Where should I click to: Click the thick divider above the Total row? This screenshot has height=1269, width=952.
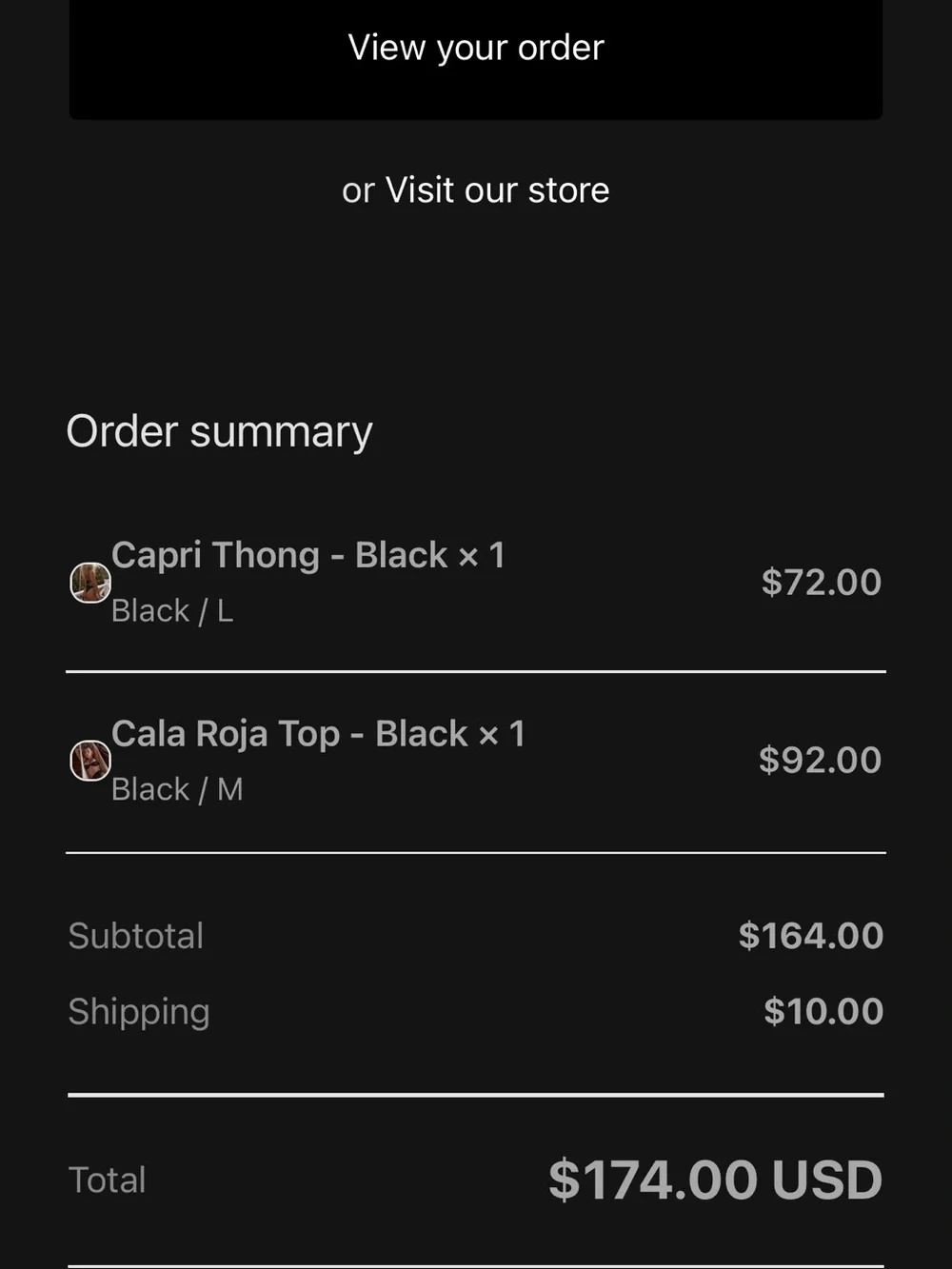click(x=476, y=1095)
